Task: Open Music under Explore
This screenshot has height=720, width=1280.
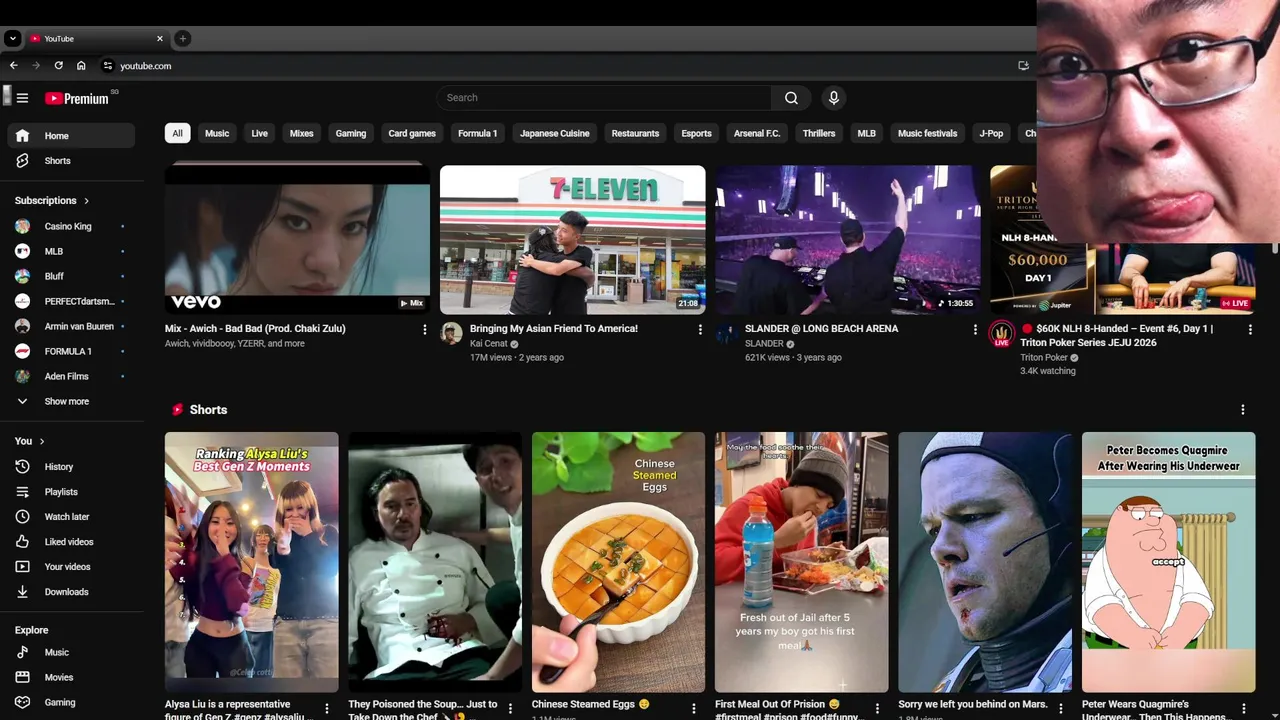Action: 70,652
